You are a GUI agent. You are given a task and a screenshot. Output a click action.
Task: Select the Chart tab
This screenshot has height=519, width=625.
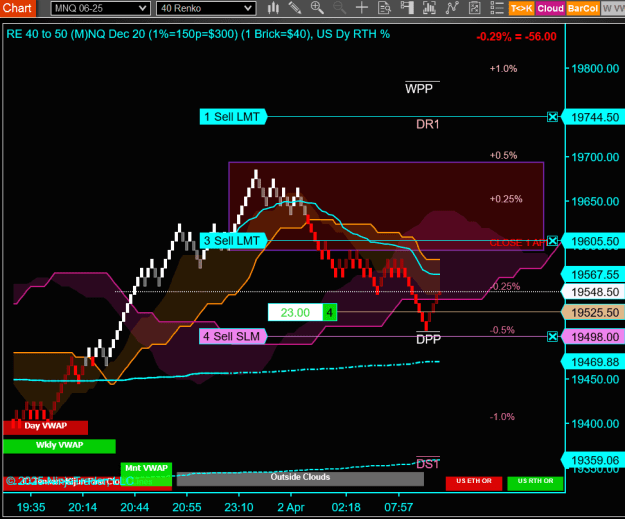(x=17, y=8)
